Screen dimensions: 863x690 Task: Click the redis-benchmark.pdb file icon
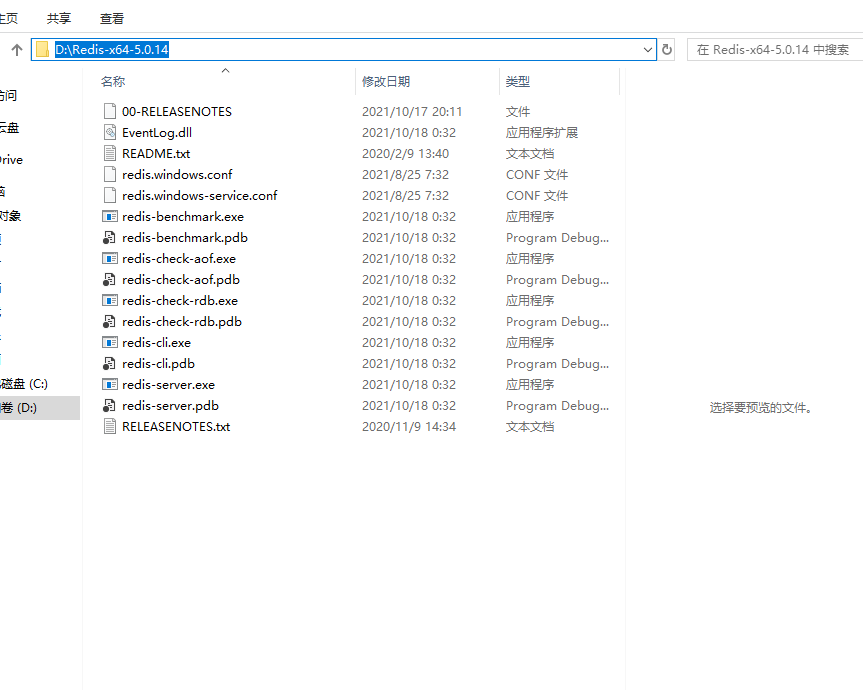point(110,237)
